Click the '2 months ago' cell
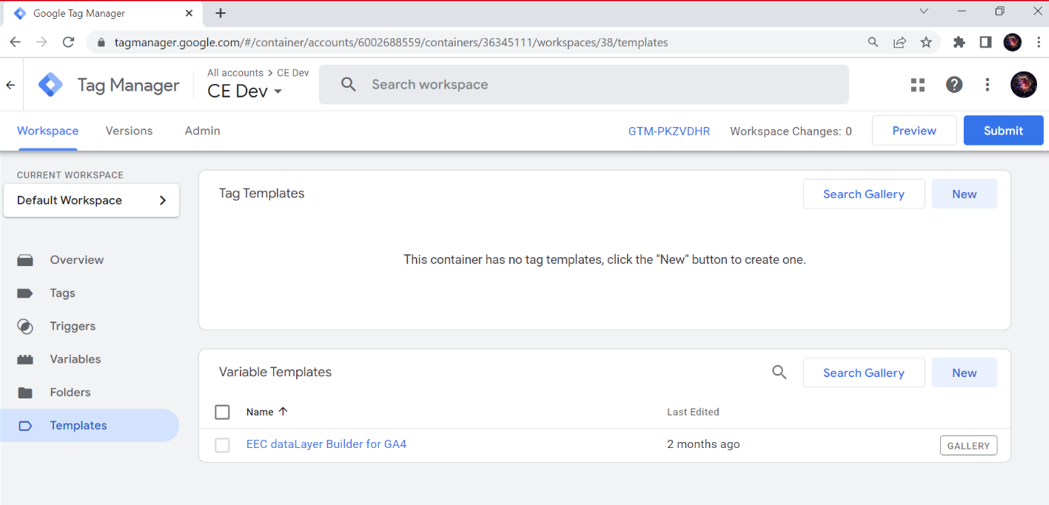 703,444
